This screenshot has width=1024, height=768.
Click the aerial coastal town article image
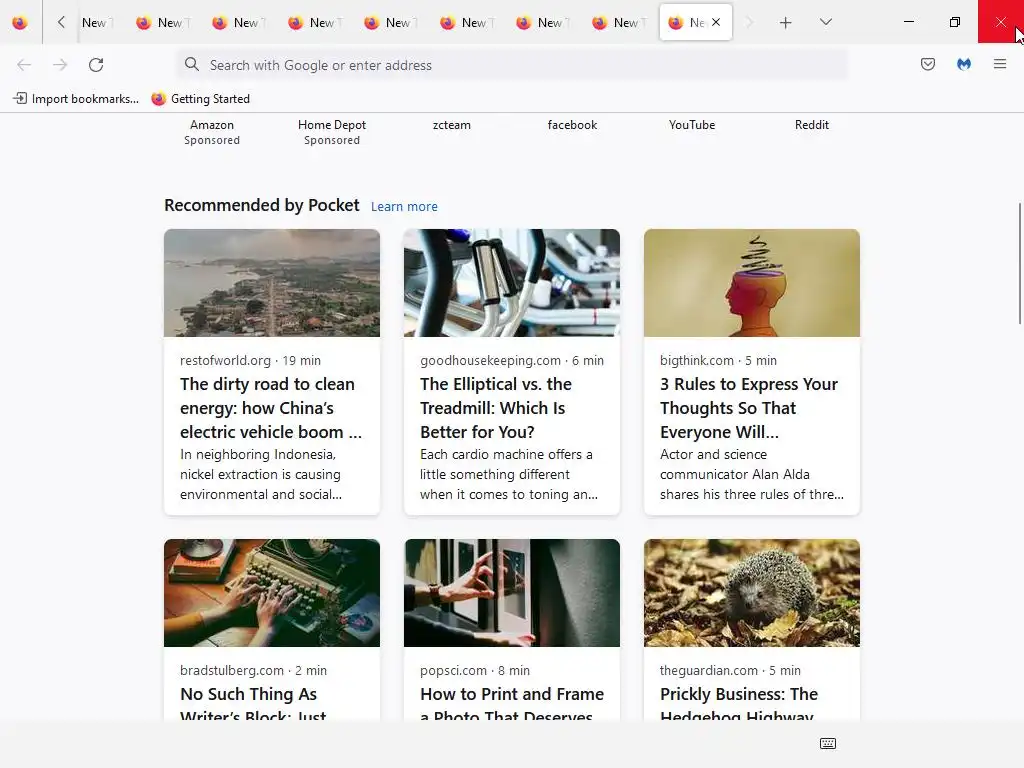(272, 283)
